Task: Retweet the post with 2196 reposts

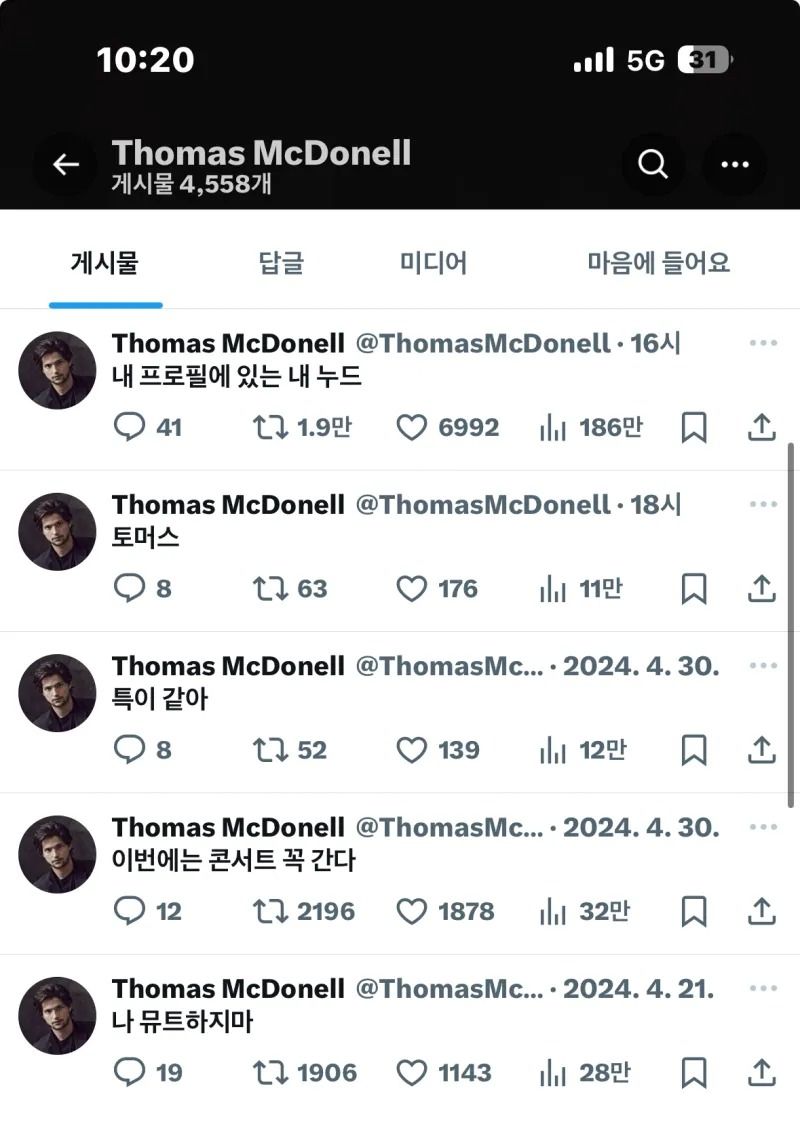Action: 270,911
